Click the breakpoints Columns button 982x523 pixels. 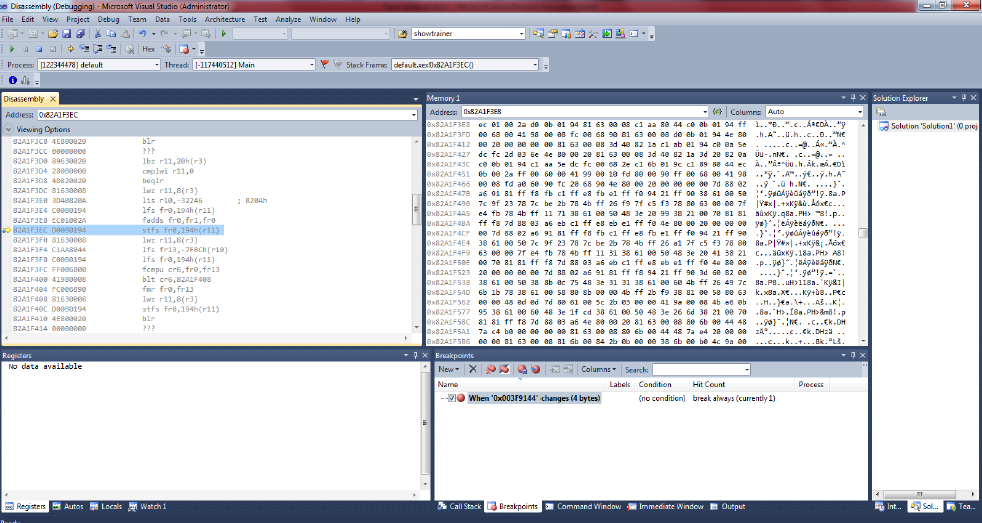[x=597, y=369]
